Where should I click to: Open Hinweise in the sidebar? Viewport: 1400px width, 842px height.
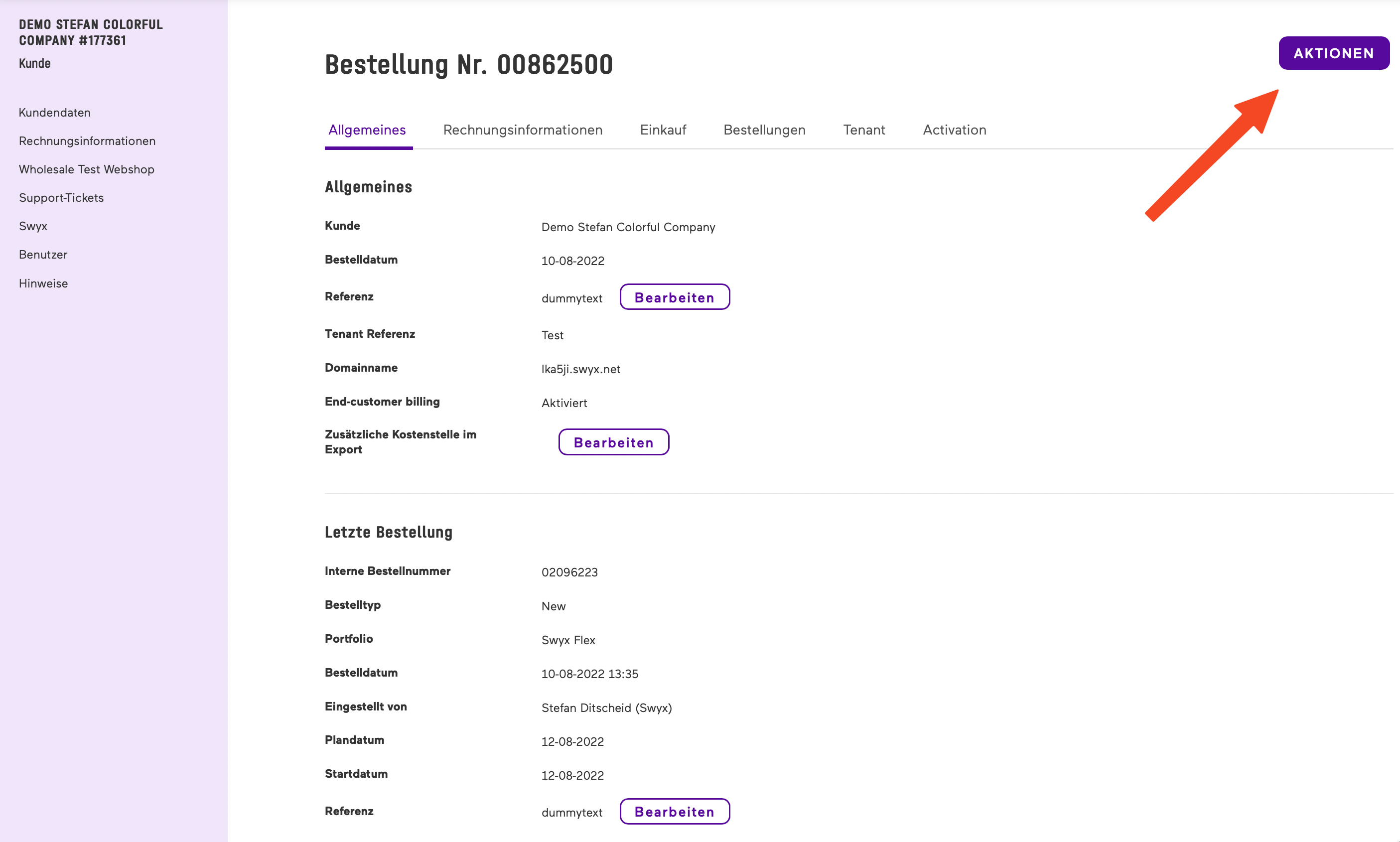[x=43, y=283]
